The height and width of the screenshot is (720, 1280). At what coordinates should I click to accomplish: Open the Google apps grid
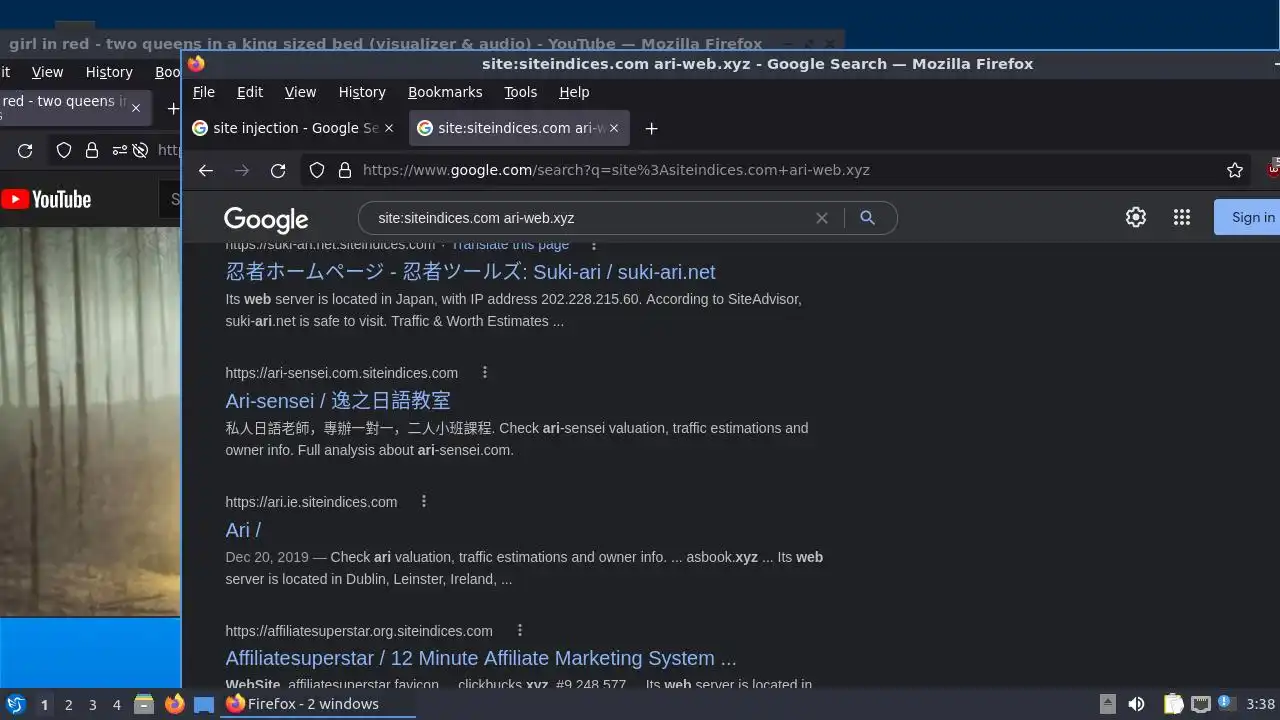[x=1182, y=217]
